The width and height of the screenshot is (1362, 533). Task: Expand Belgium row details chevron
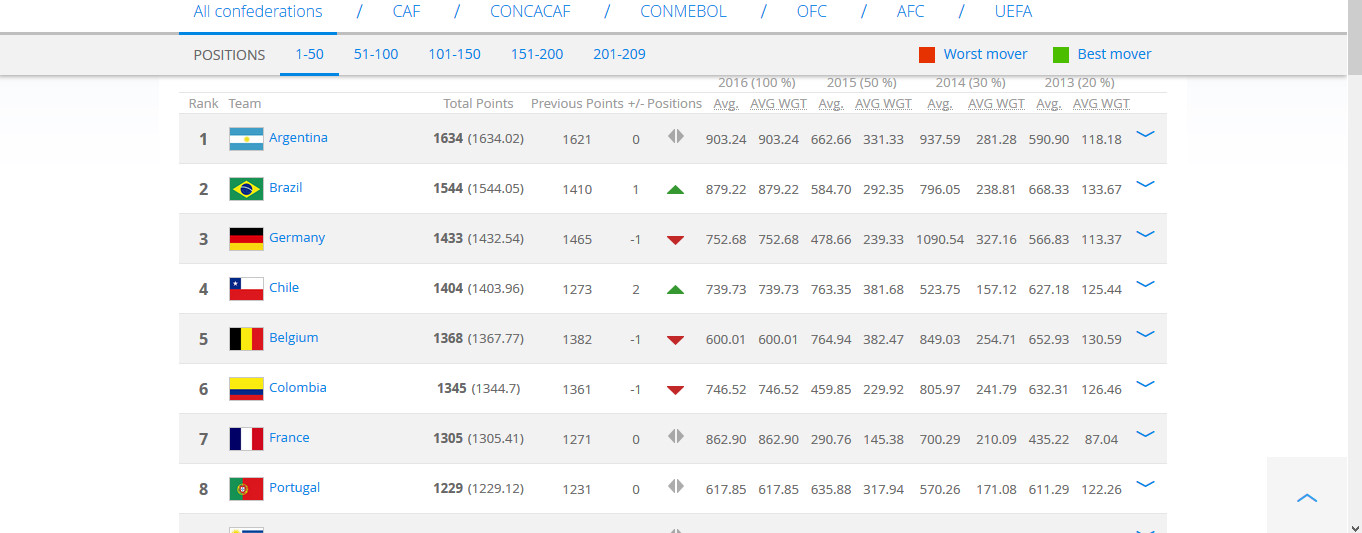click(1146, 333)
